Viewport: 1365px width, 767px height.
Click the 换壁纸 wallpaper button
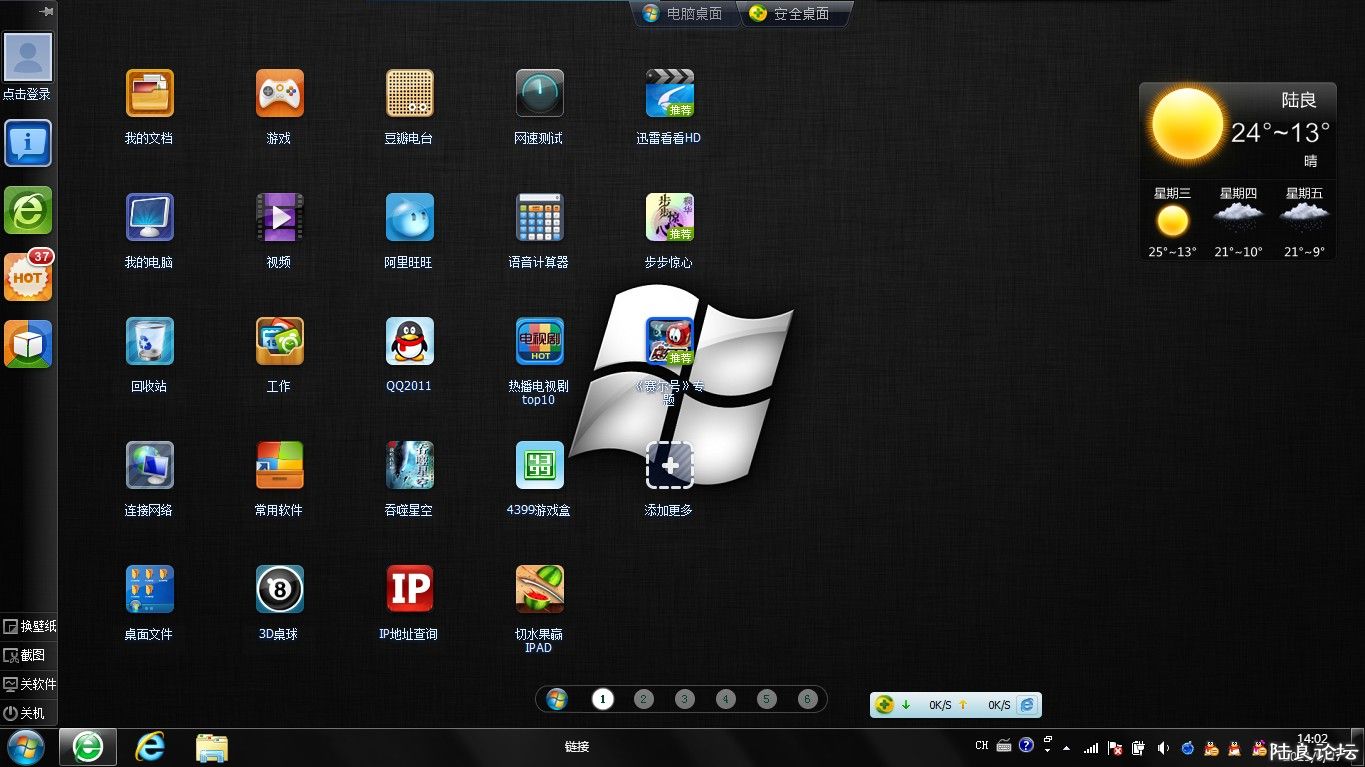coord(29,627)
